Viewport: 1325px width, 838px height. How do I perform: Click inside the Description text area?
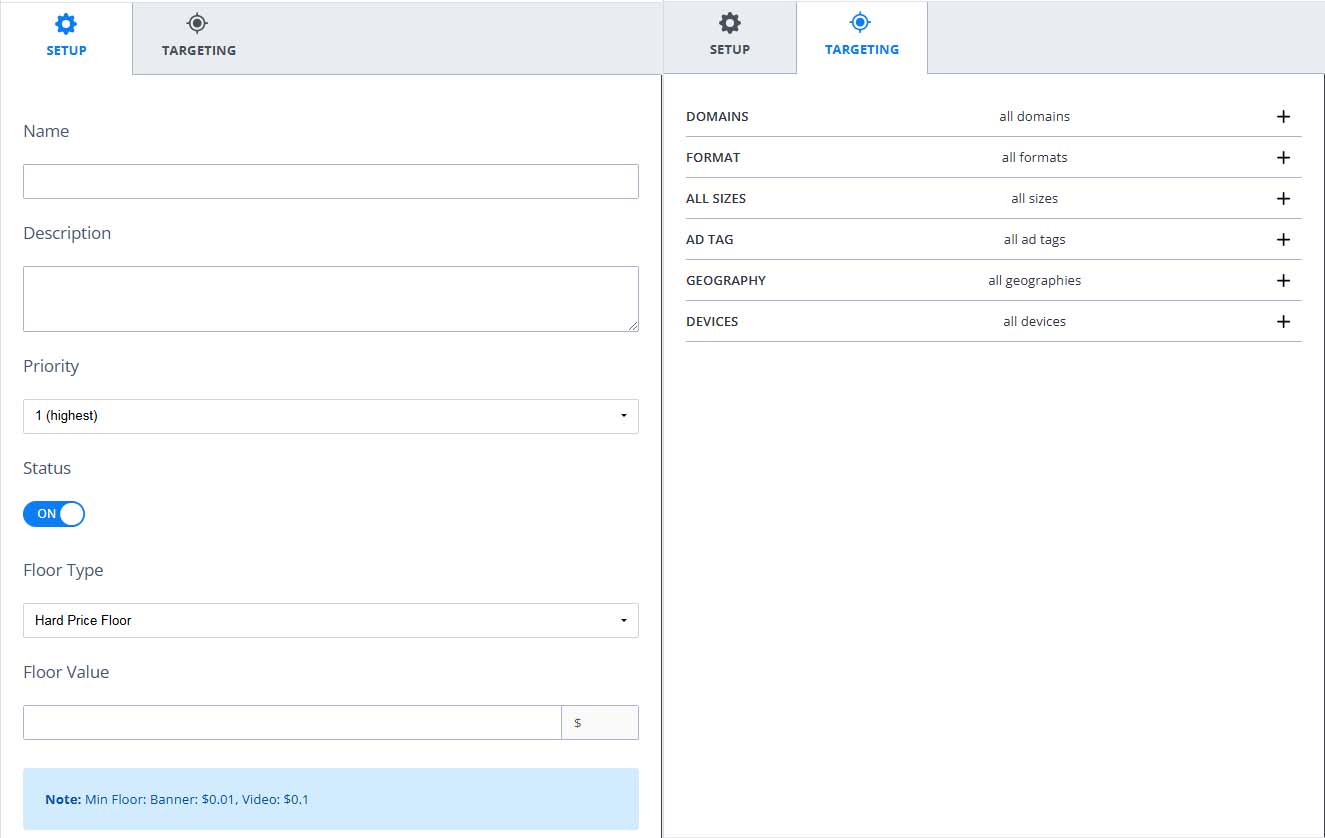click(330, 298)
